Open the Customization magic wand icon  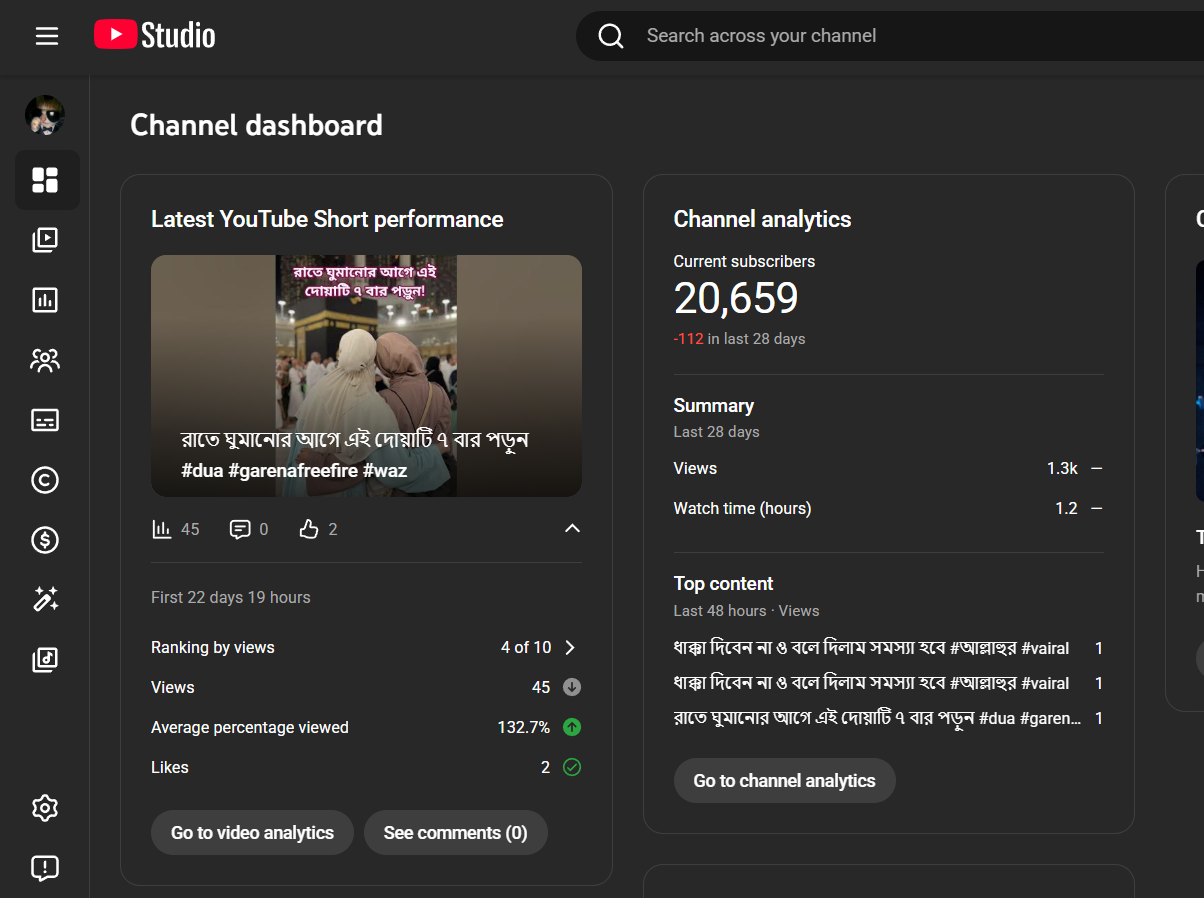click(x=46, y=600)
